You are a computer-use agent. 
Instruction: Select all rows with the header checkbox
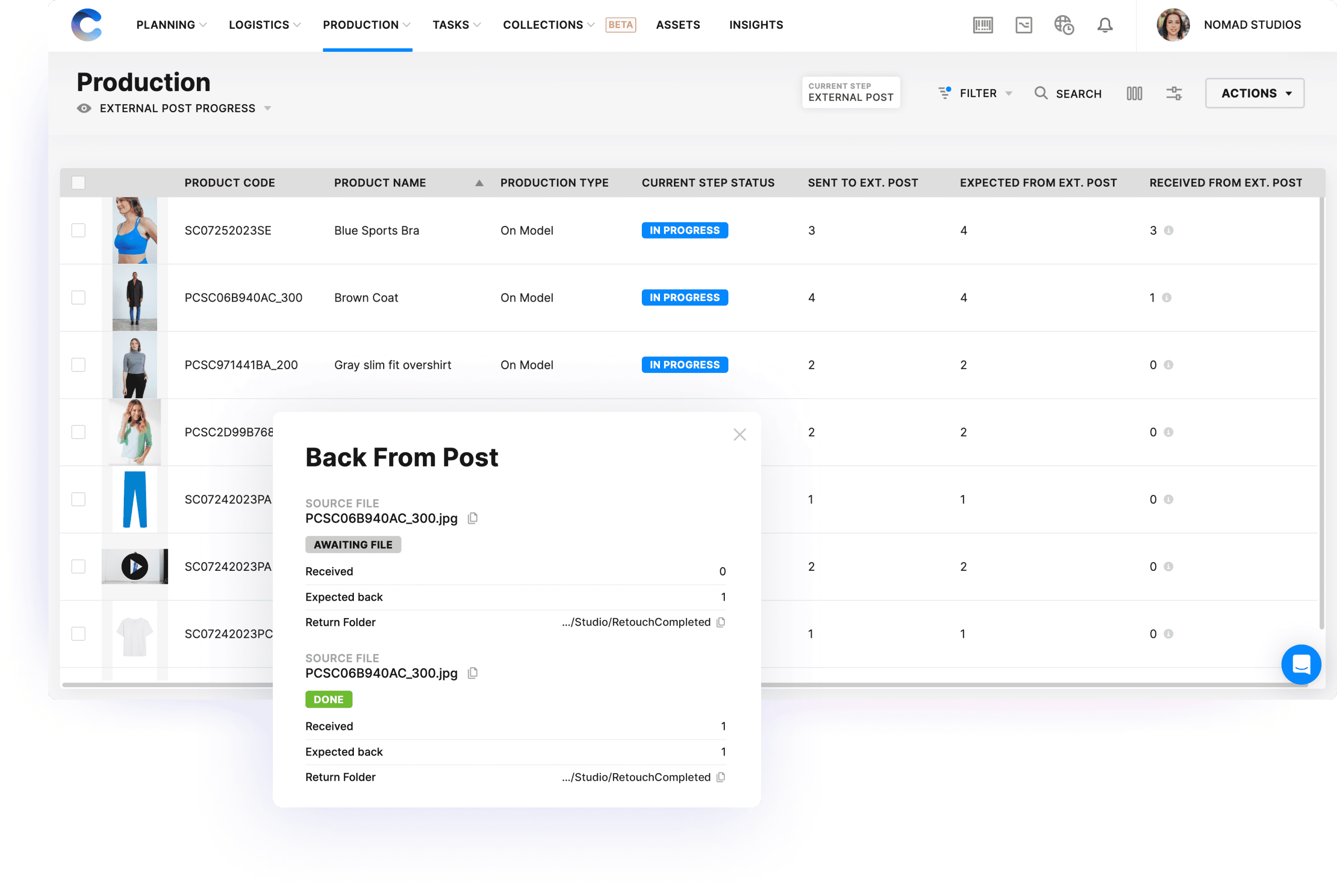pyautogui.click(x=79, y=182)
